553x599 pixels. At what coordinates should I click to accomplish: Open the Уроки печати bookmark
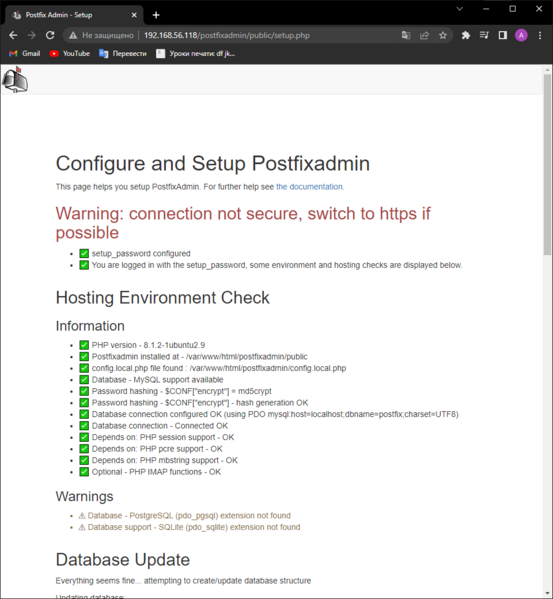click(x=196, y=53)
